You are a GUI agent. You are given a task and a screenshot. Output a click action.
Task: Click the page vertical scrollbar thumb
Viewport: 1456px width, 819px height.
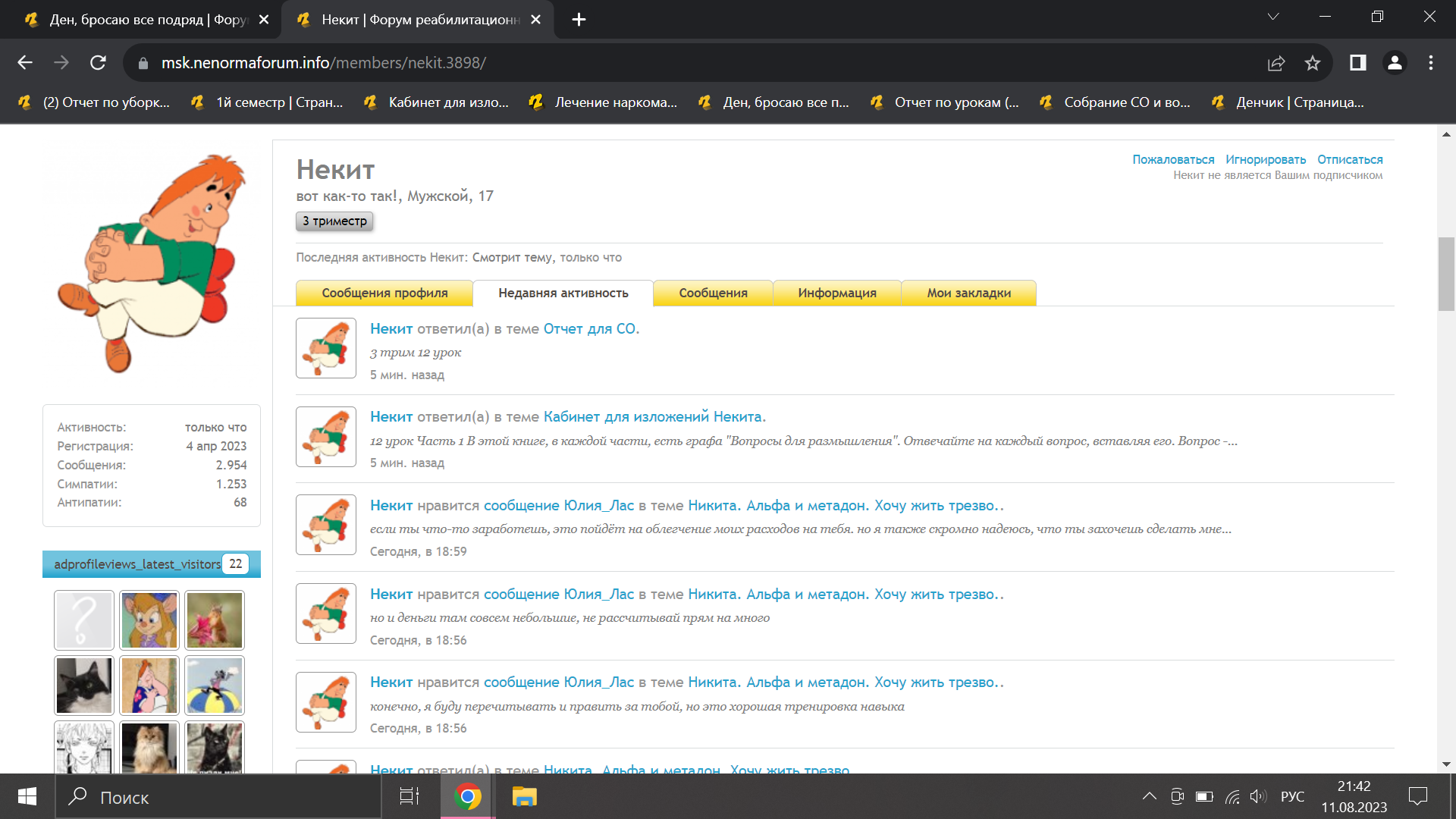[1446, 274]
